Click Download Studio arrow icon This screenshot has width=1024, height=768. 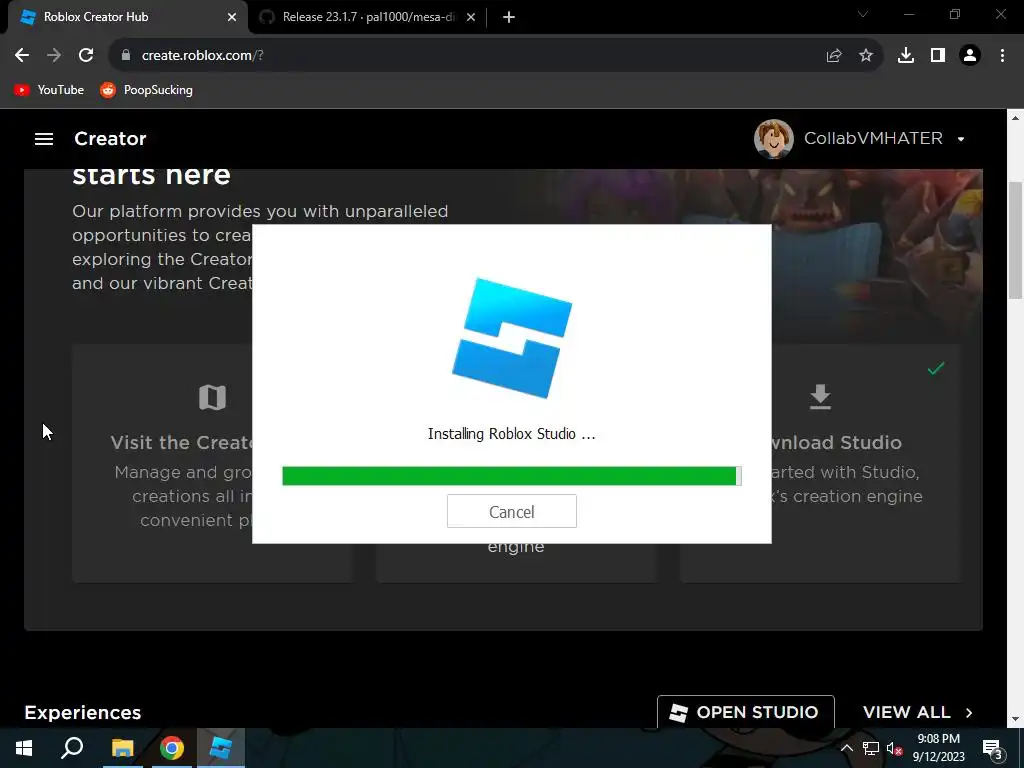[820, 397]
